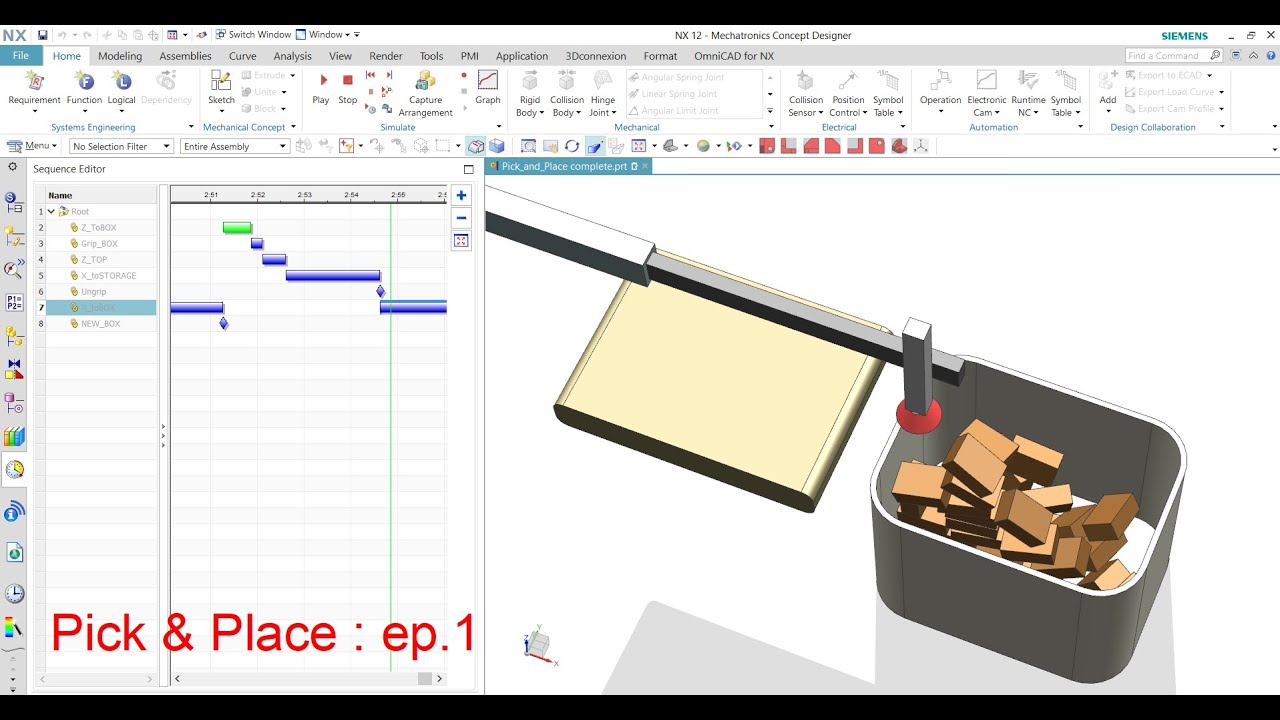Viewport: 1280px width, 720px height.
Task: Click the Requirement icon in Systems Engineering
Action: [34, 82]
